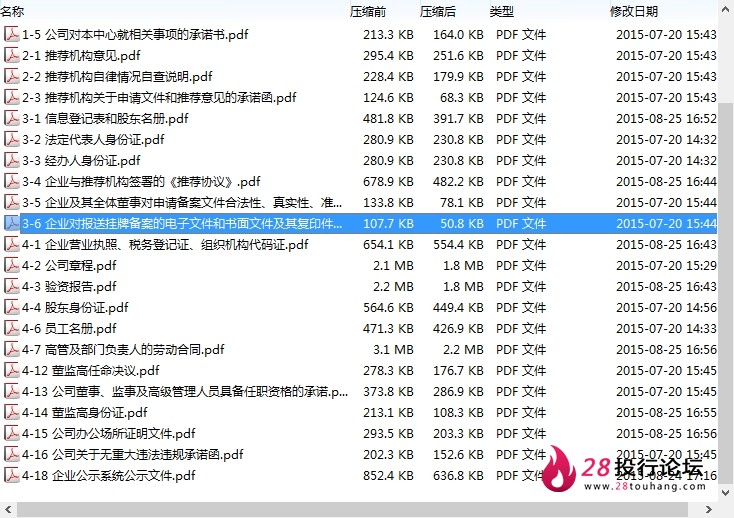Select file name 4-3 验资报告.pdf
The height and width of the screenshot is (518, 734).
69,286
